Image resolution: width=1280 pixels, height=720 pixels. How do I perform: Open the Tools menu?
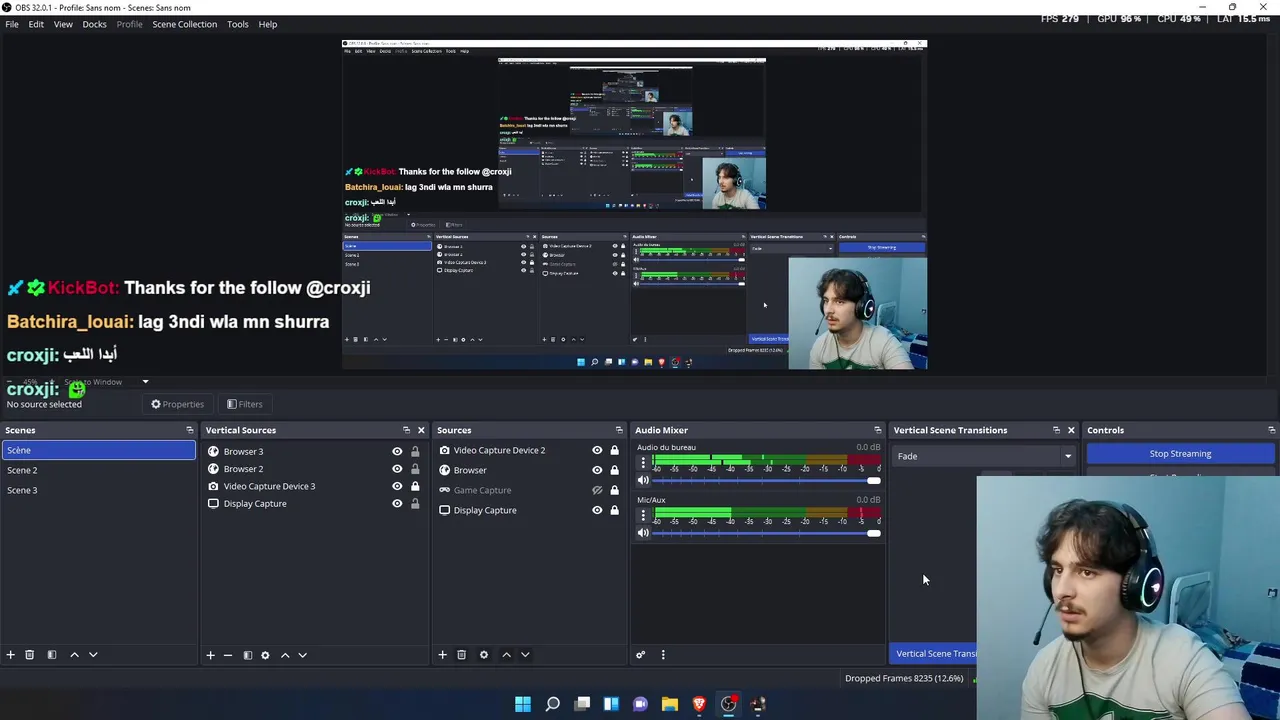(x=237, y=24)
